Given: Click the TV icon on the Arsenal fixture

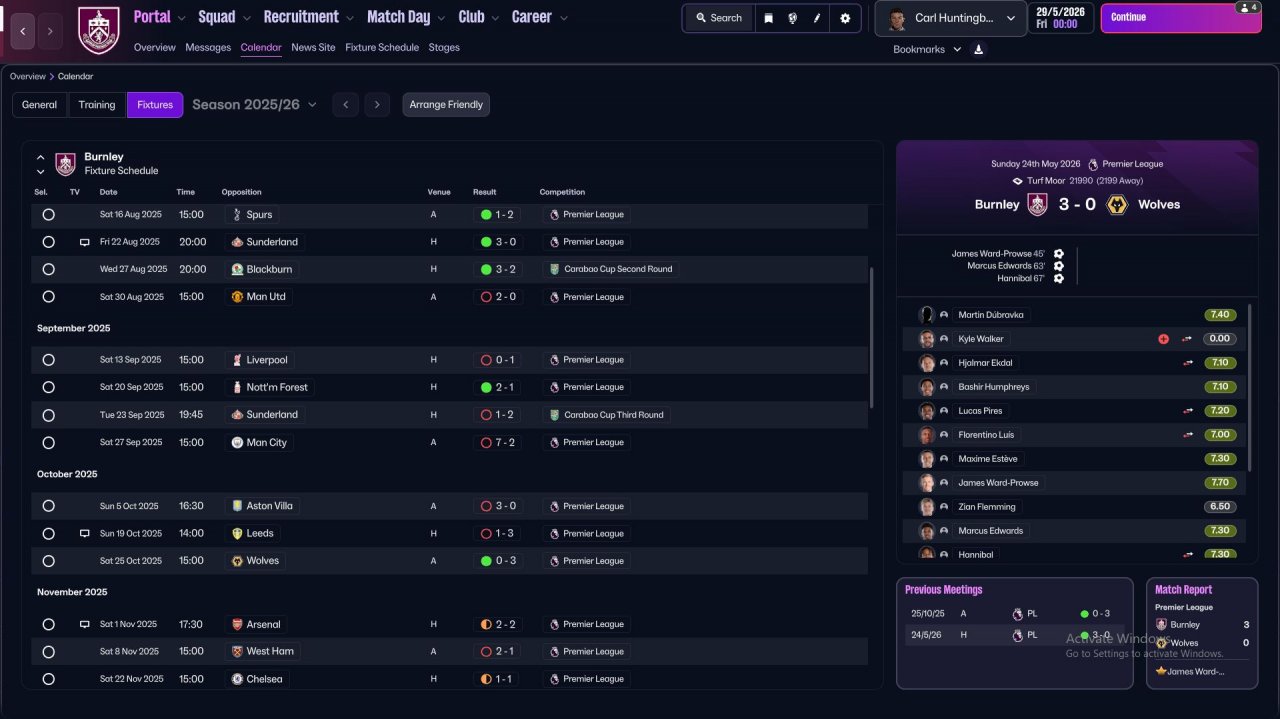Looking at the screenshot, I should (x=85, y=624).
